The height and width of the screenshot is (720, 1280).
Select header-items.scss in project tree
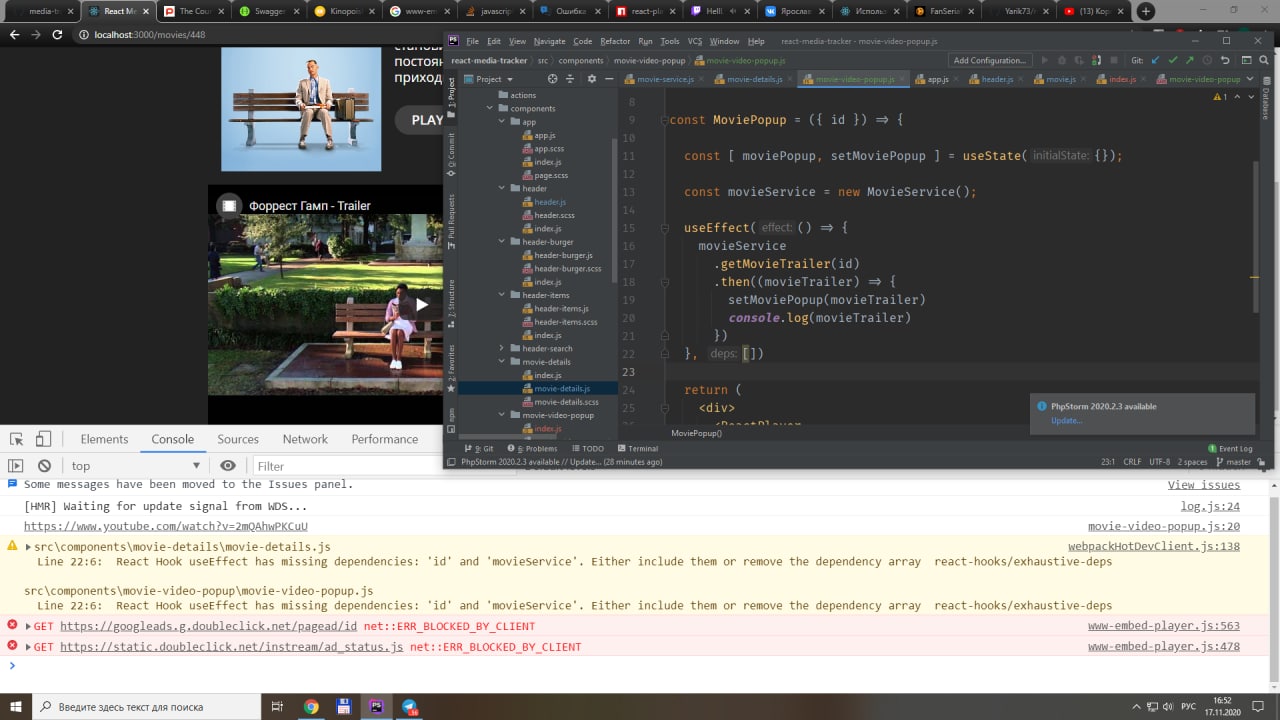tap(560, 322)
